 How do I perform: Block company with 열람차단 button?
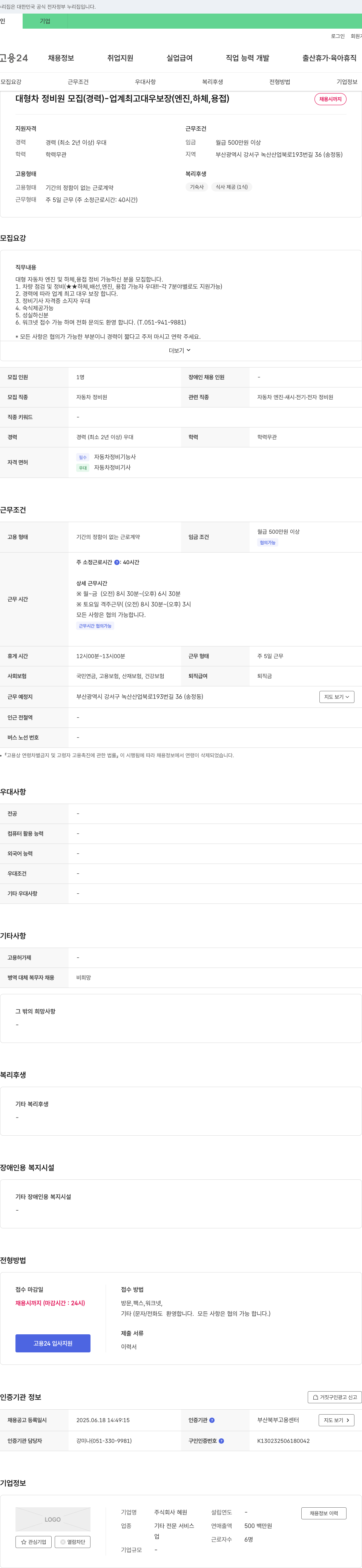point(72,1542)
